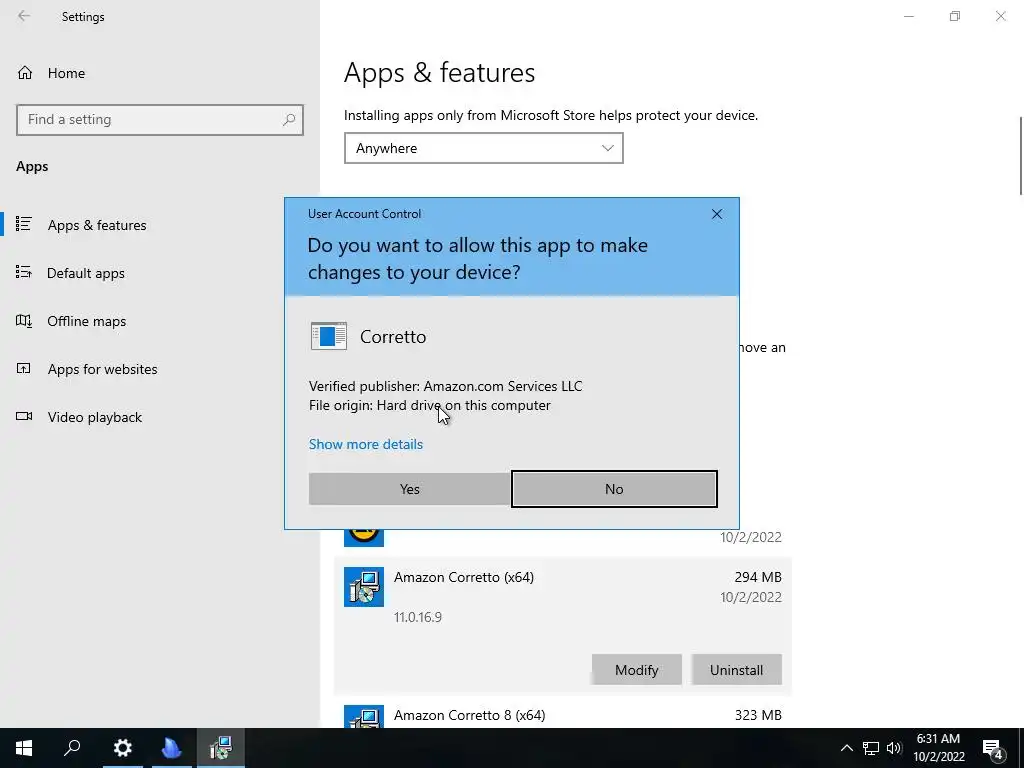Select the Amazon Corretto 8 (x64) entry
The width and height of the screenshot is (1024, 768).
(x=562, y=715)
